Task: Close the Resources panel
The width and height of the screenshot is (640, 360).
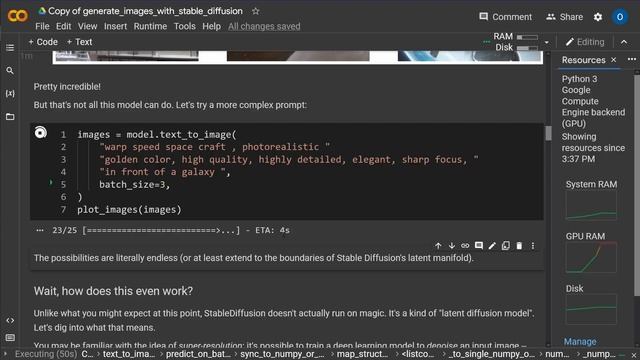Action: (x=613, y=60)
